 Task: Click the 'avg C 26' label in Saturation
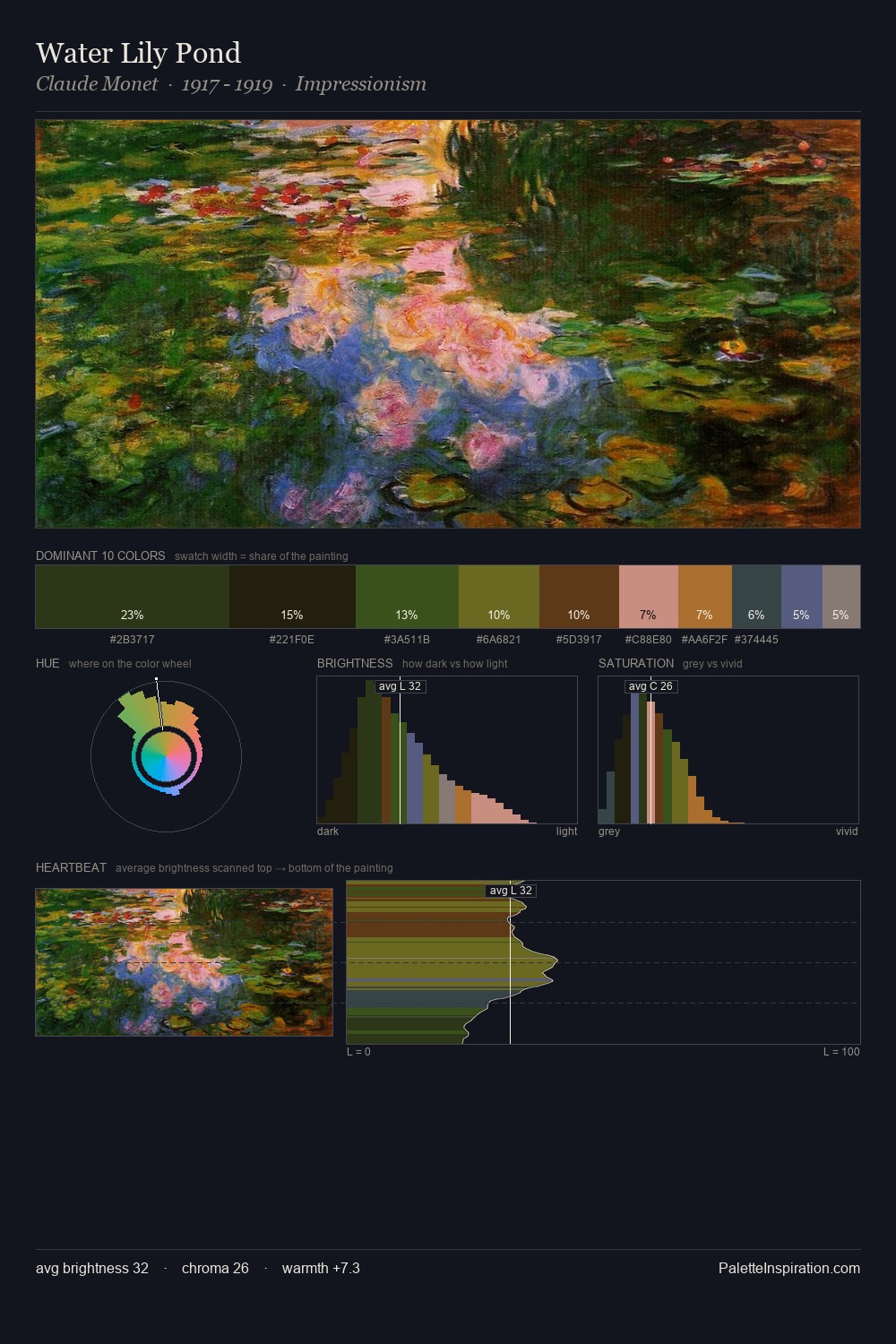[650, 686]
